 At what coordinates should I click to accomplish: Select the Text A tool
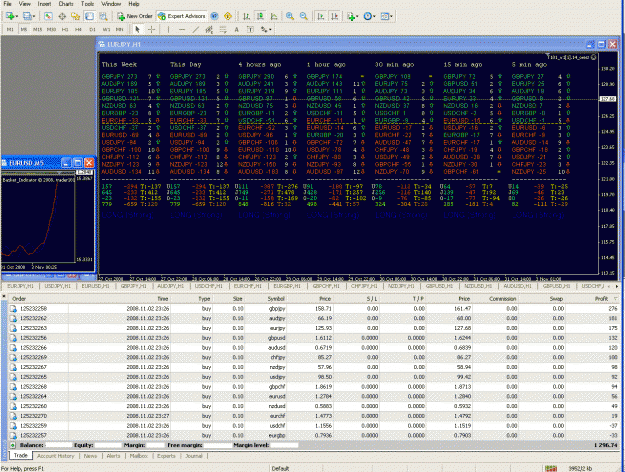click(236, 29)
